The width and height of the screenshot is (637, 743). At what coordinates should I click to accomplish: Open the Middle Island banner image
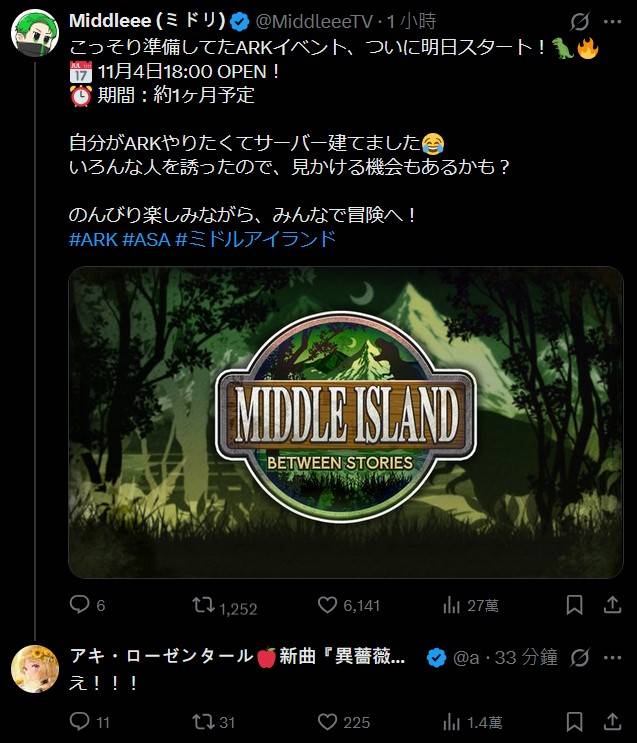(346, 423)
